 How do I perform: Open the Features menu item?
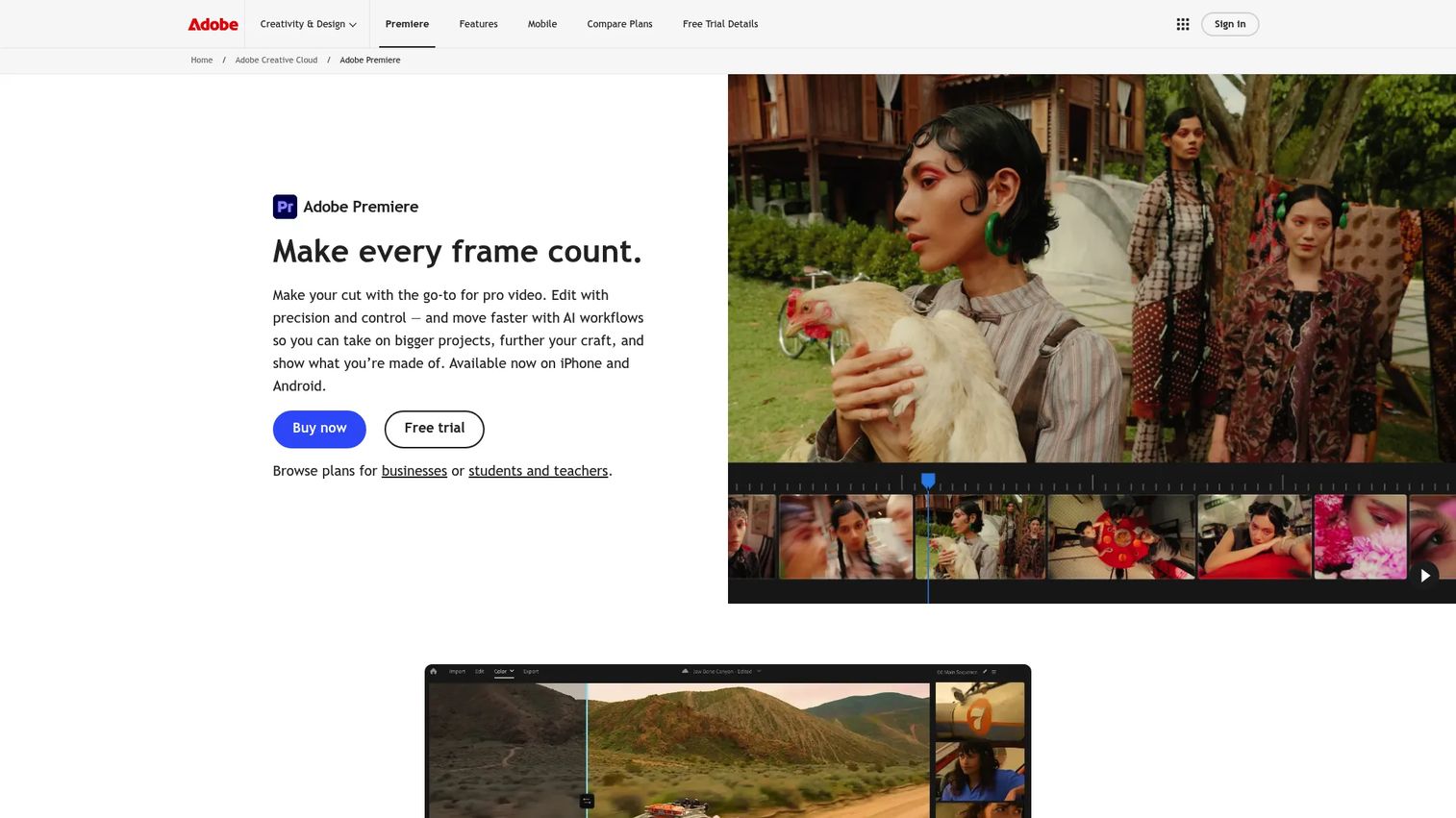point(478,24)
